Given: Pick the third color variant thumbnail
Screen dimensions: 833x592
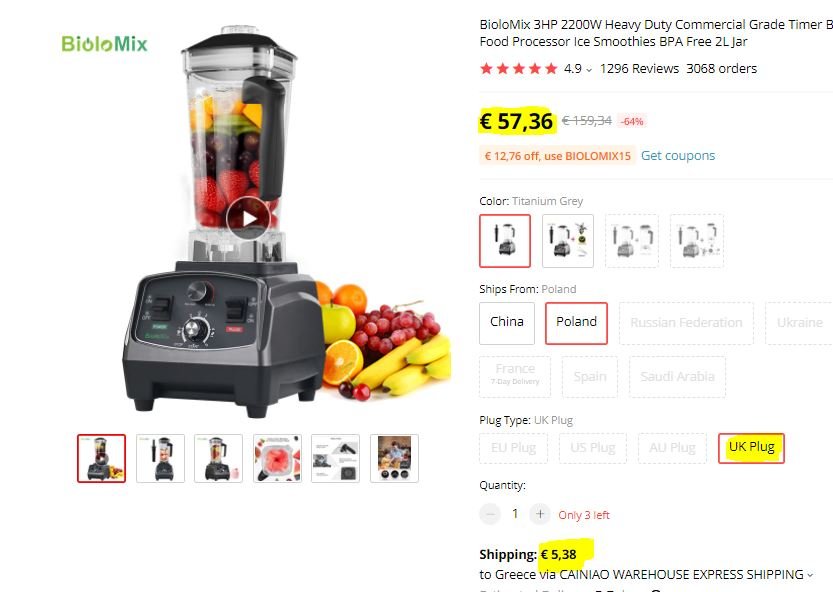Looking at the screenshot, I should click(x=632, y=241).
